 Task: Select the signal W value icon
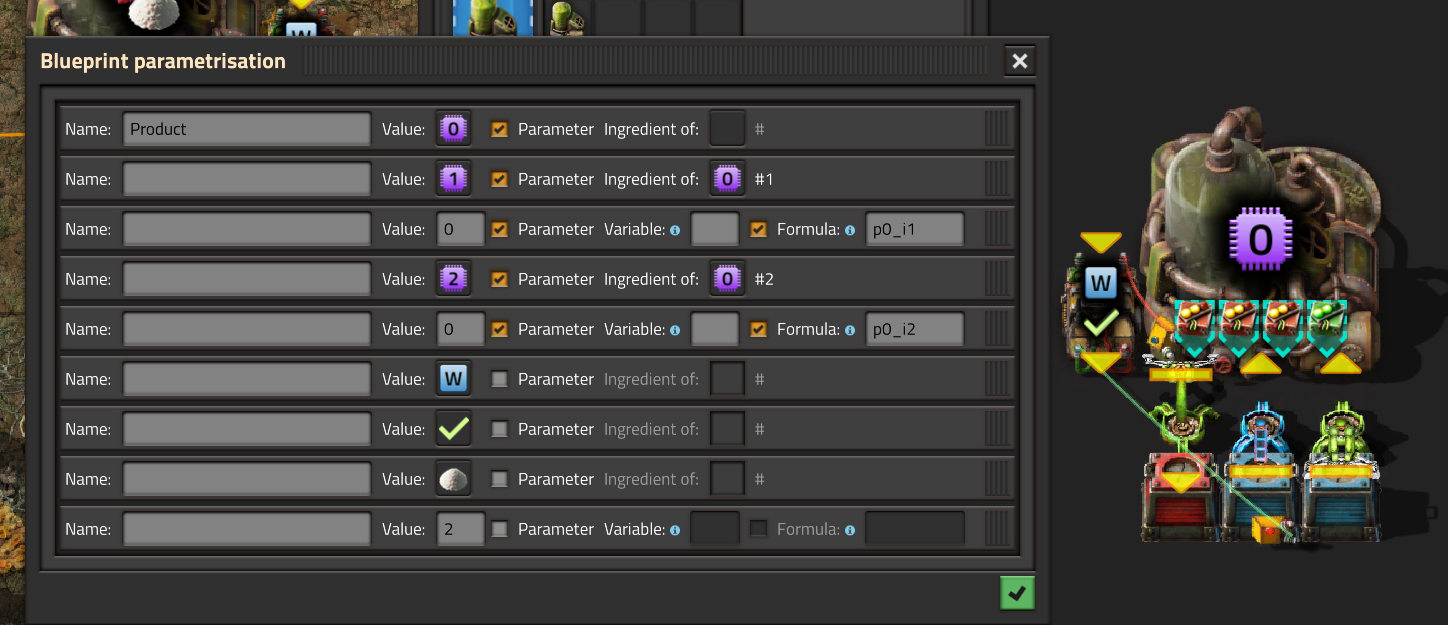(x=453, y=379)
